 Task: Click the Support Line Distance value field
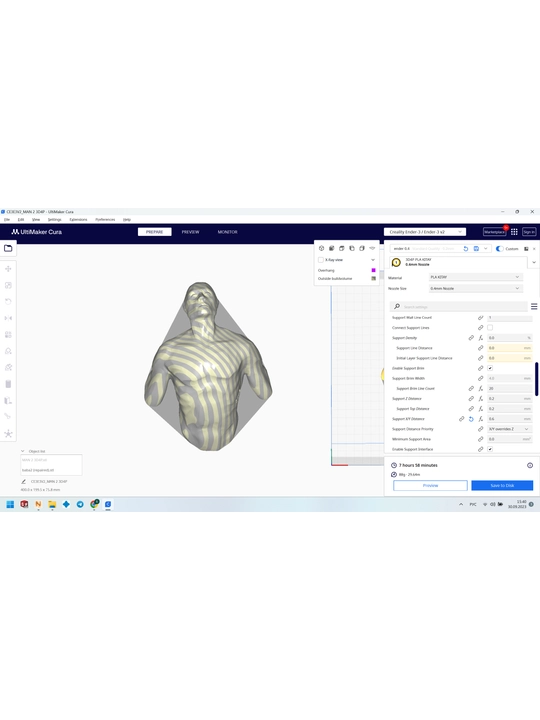[x=509, y=348]
